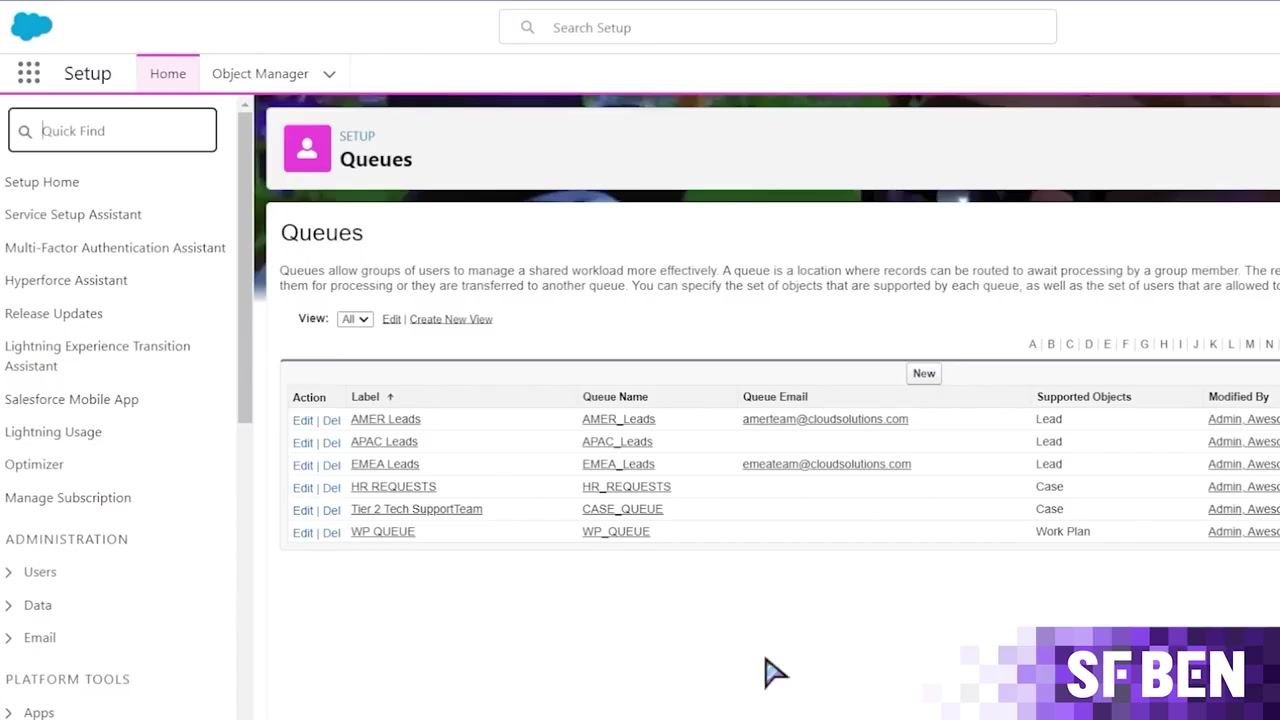The image size is (1280, 720).
Task: Open Optimizer in sidebar
Action: [34, 465]
